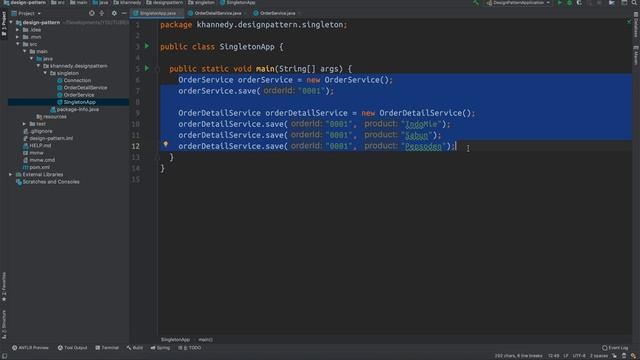Select HELP.md in the project tree
Screen dimensions: 640x360
tap(40, 146)
